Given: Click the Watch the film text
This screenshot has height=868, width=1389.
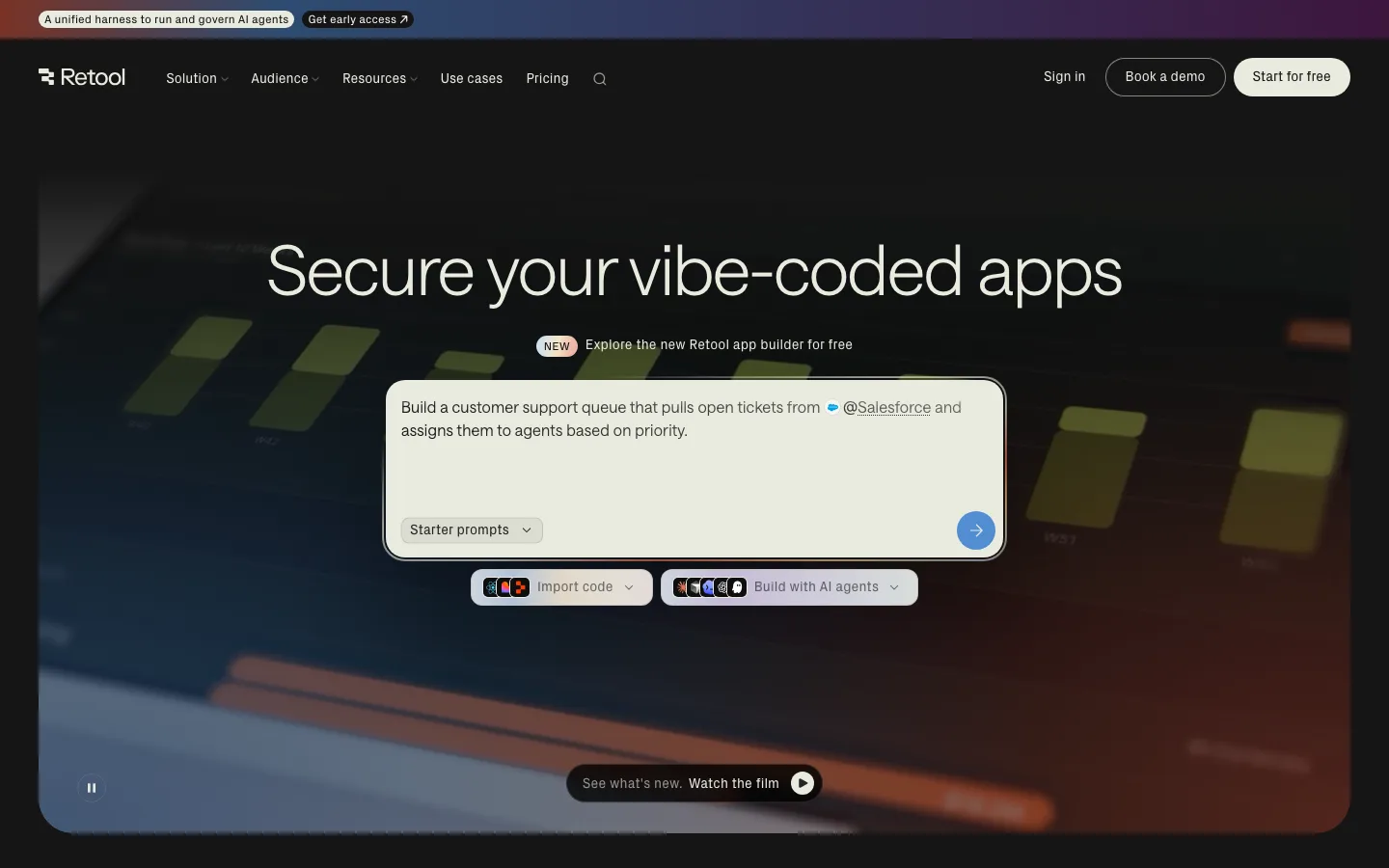Looking at the screenshot, I should (x=734, y=783).
